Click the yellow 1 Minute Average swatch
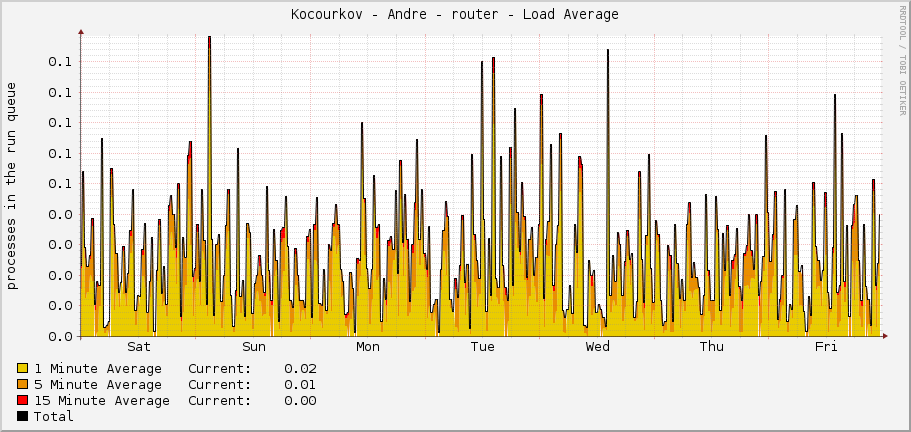Image resolution: width=911 pixels, height=432 pixels. point(23,369)
